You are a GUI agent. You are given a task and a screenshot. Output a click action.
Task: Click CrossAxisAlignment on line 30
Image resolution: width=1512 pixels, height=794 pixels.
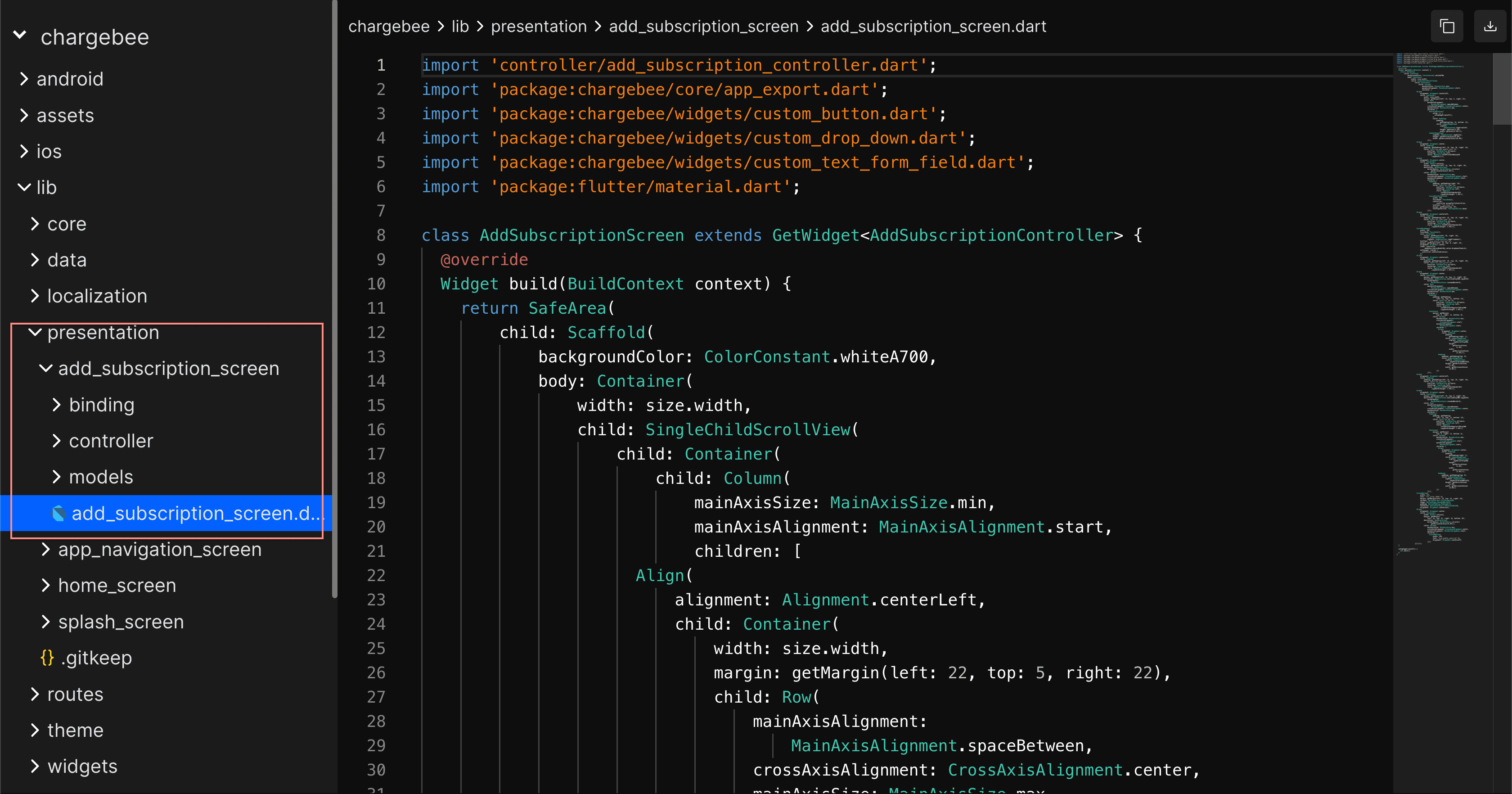pyautogui.click(x=1035, y=770)
